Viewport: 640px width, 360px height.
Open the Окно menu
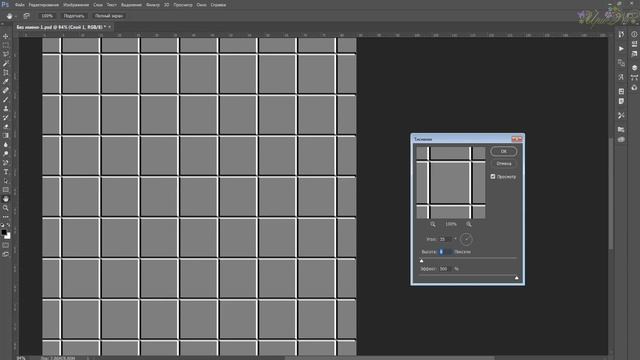(201, 5)
